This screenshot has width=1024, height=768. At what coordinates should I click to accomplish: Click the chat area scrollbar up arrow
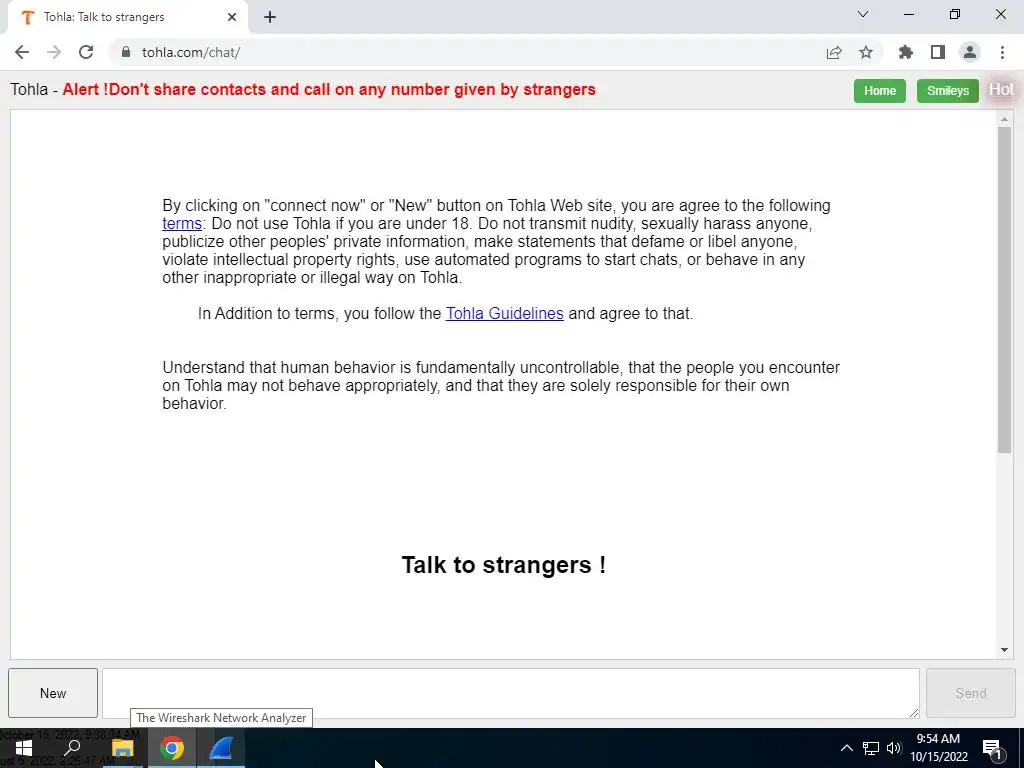[x=1004, y=119]
